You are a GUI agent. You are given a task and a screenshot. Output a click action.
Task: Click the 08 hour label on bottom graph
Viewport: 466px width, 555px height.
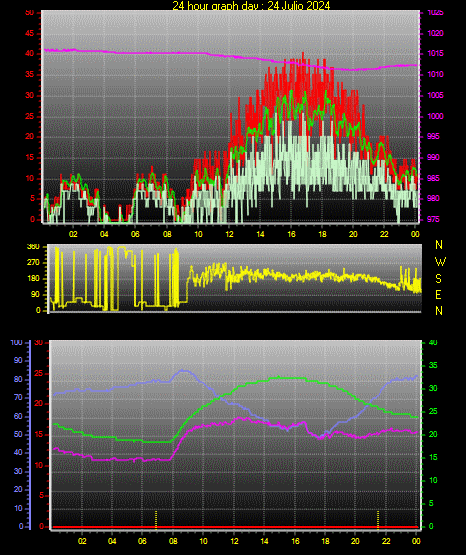(173, 541)
